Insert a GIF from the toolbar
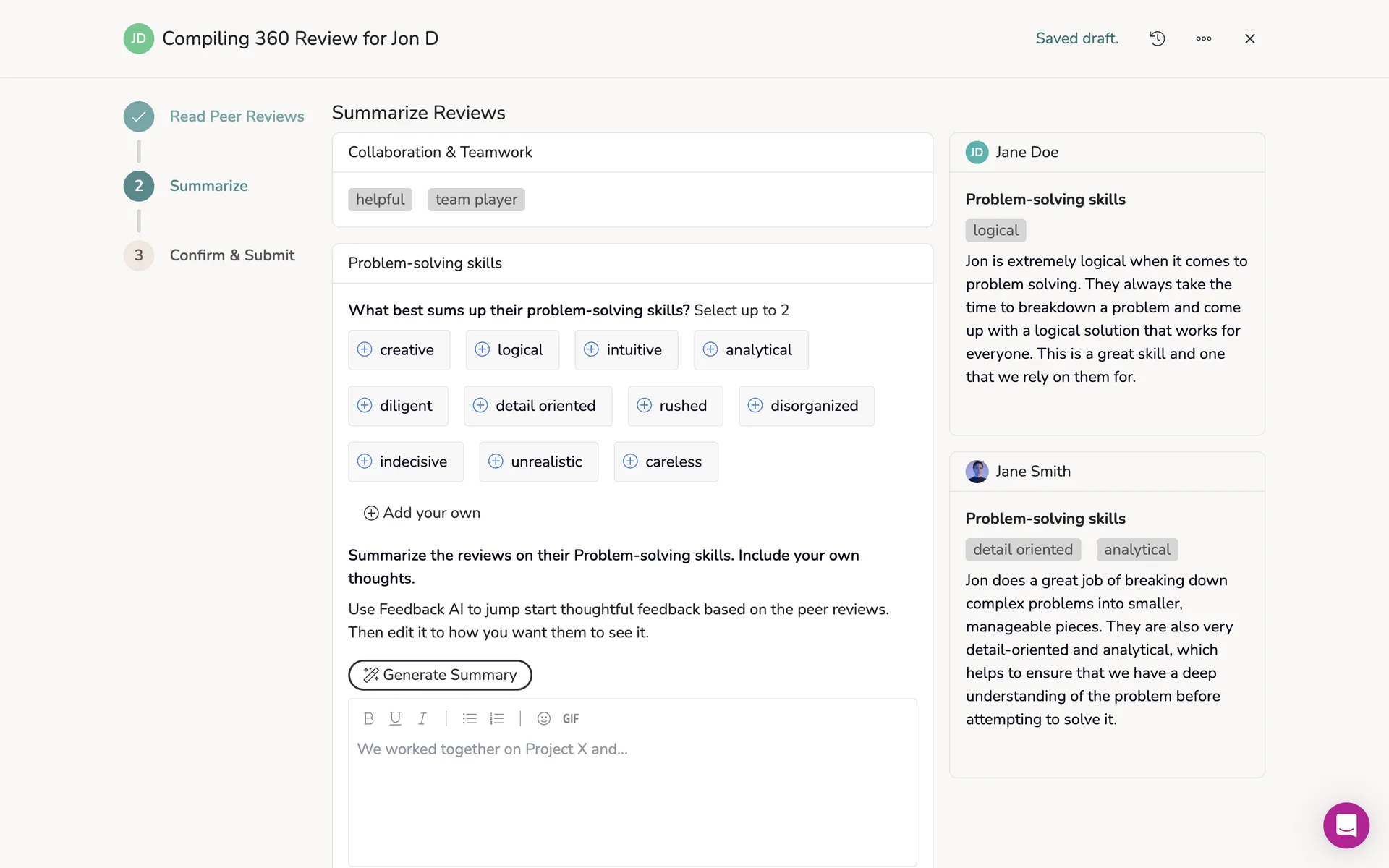 (571, 718)
